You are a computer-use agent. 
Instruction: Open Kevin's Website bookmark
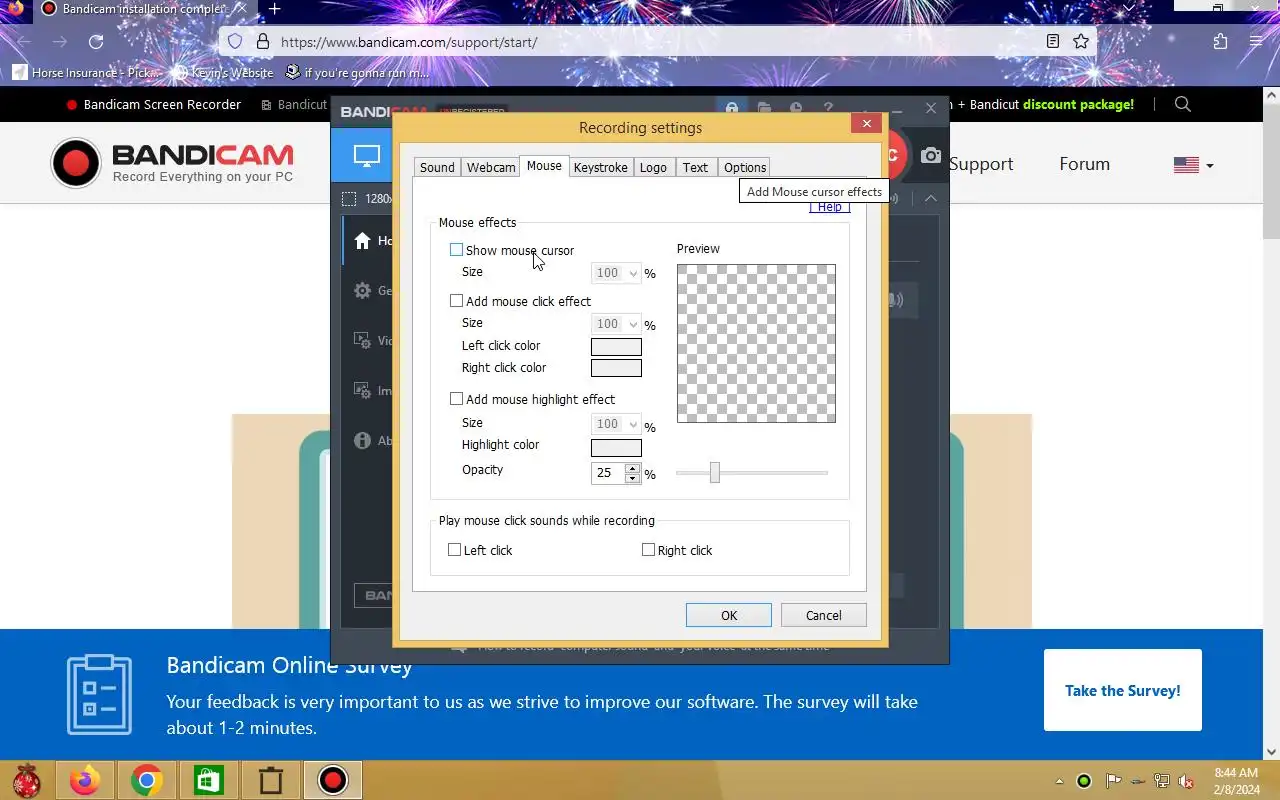(222, 73)
